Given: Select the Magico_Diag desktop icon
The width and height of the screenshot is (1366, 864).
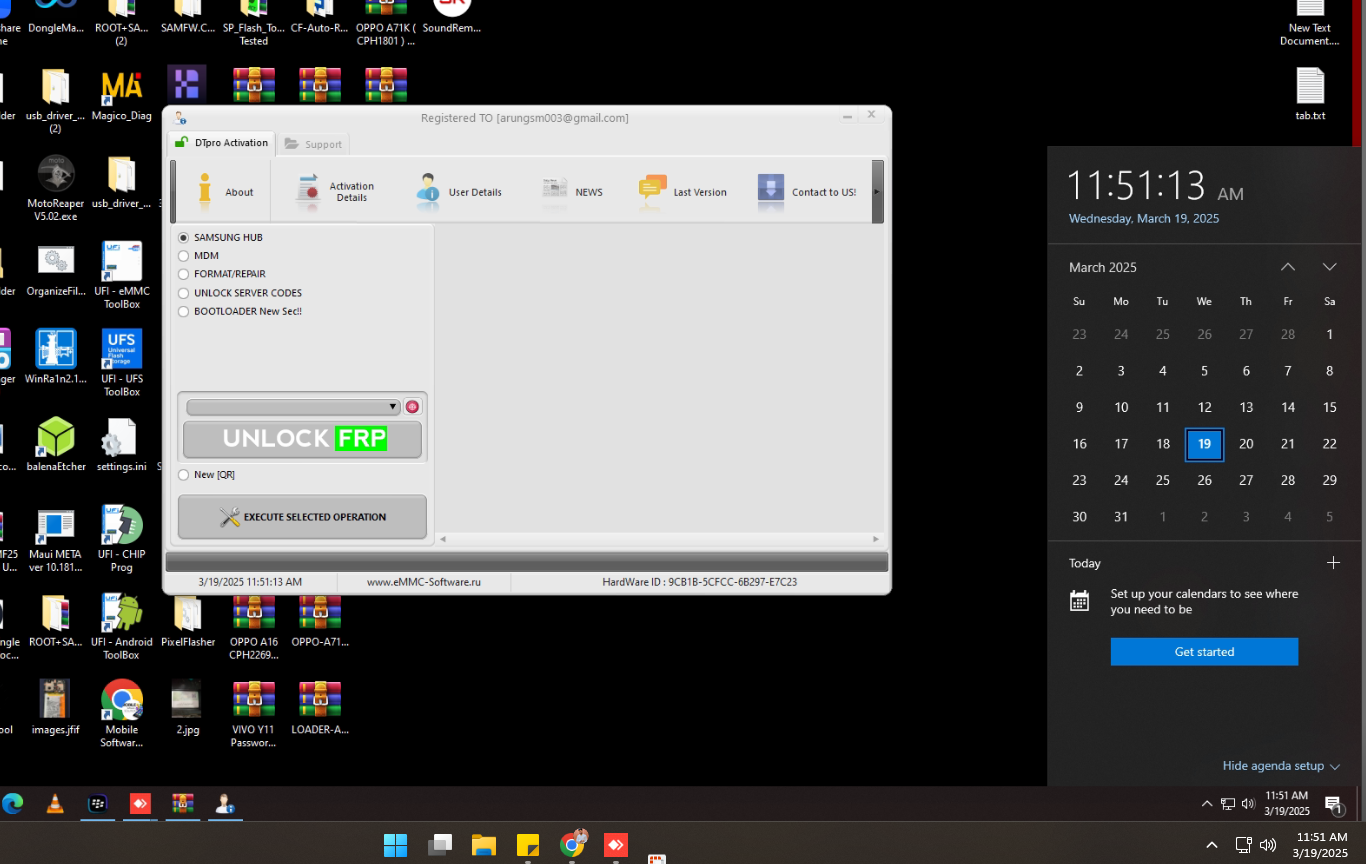Looking at the screenshot, I should click(x=122, y=94).
